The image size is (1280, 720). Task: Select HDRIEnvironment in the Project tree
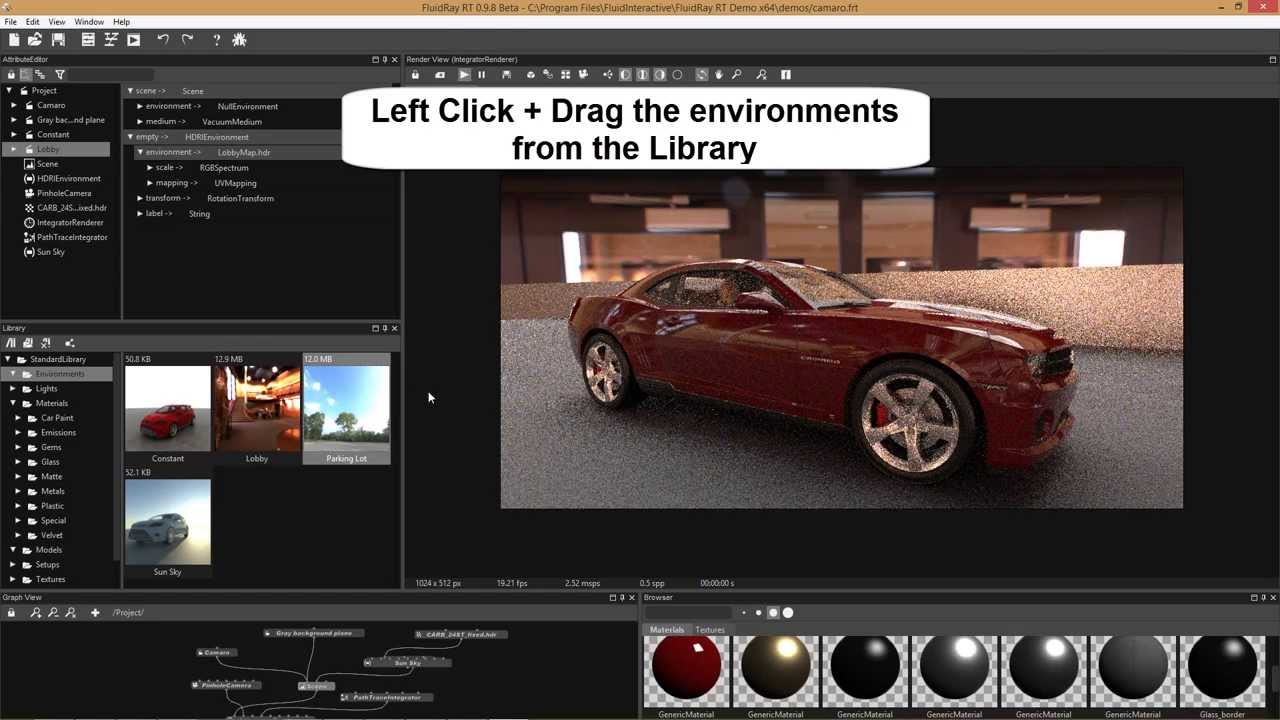coord(68,179)
